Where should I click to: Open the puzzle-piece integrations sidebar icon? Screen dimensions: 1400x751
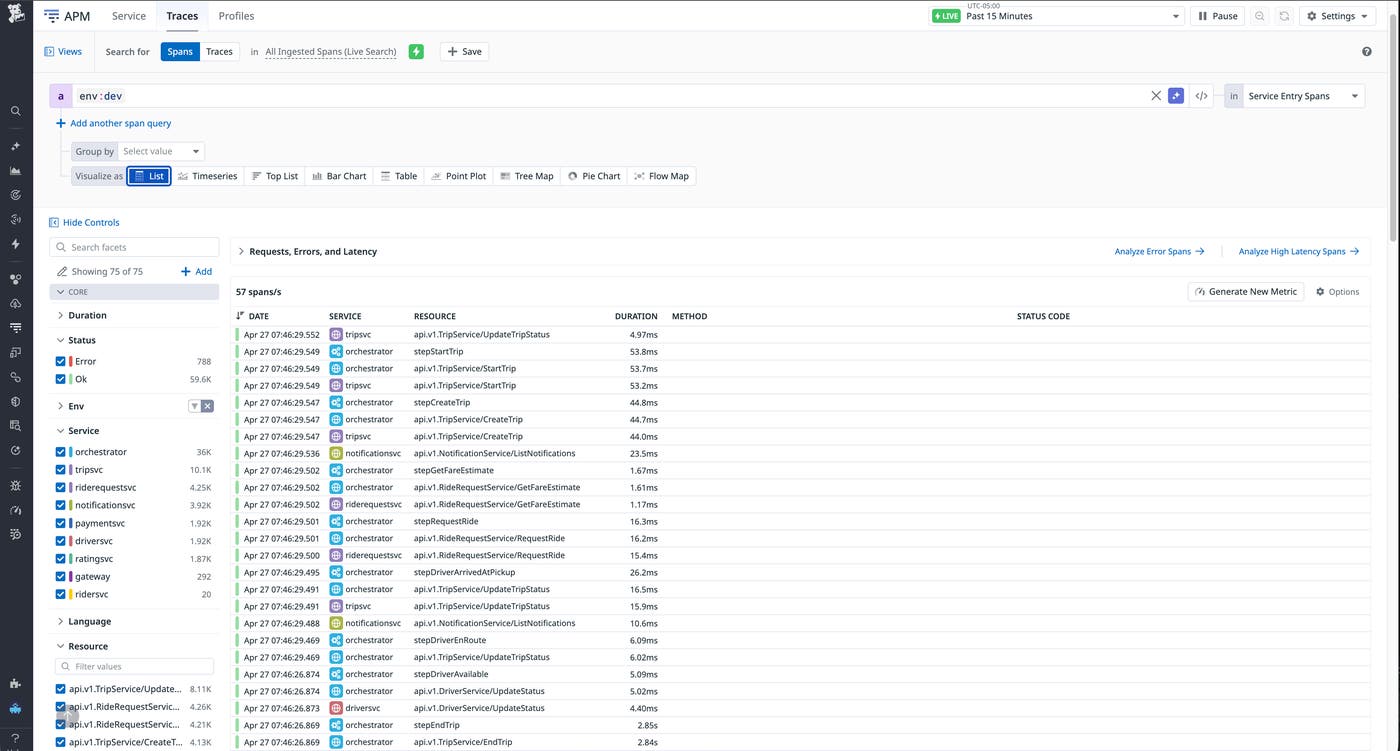coord(15,684)
